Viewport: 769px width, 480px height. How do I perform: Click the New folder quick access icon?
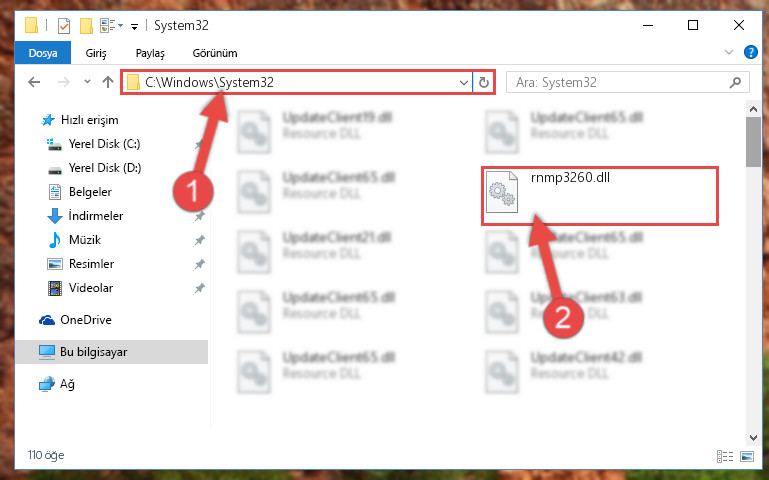pyautogui.click(x=86, y=25)
